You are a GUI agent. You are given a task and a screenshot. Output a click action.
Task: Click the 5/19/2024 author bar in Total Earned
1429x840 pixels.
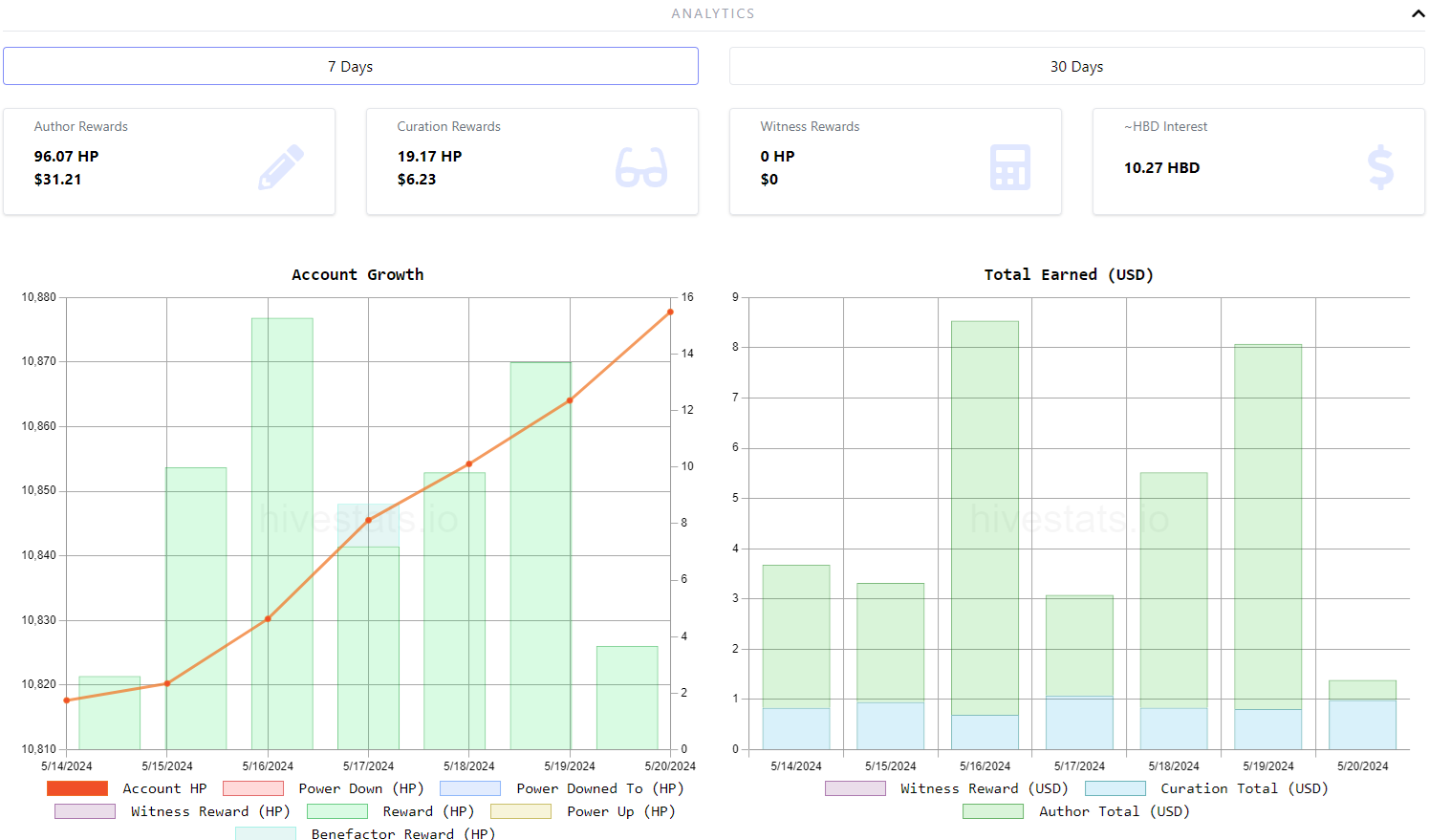coord(1267,527)
